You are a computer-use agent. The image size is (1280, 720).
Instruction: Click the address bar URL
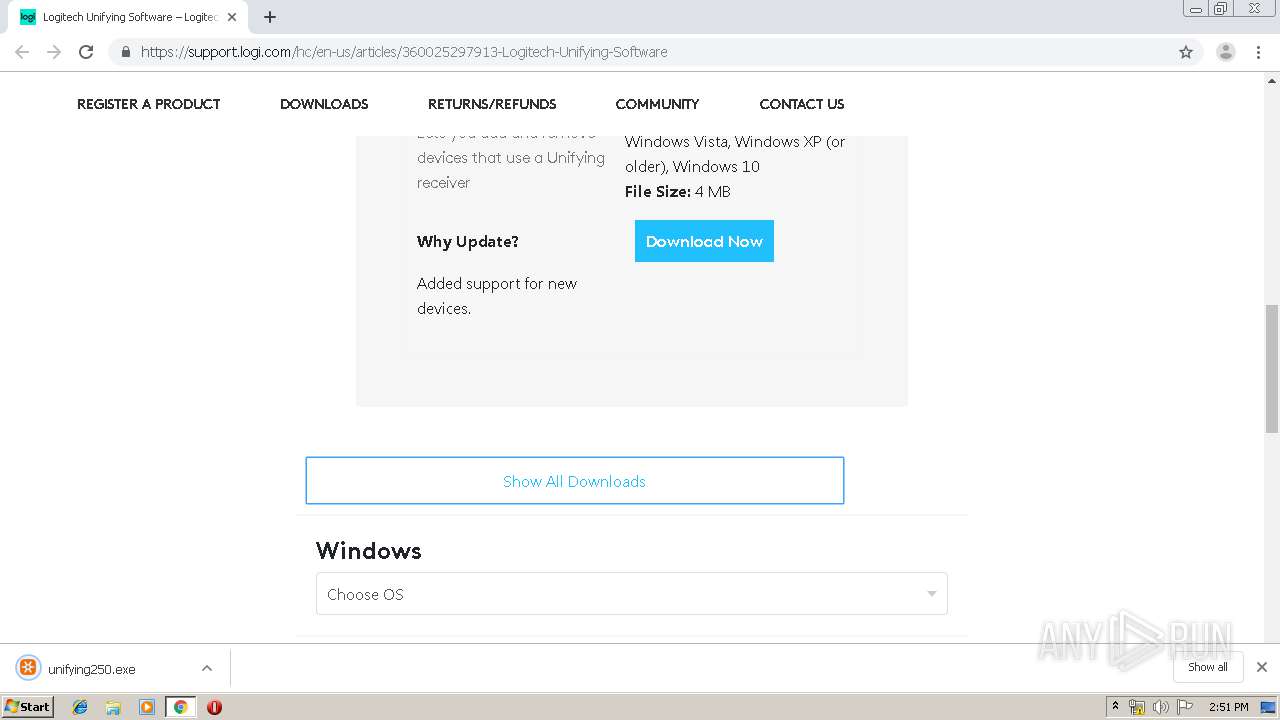[x=404, y=52]
